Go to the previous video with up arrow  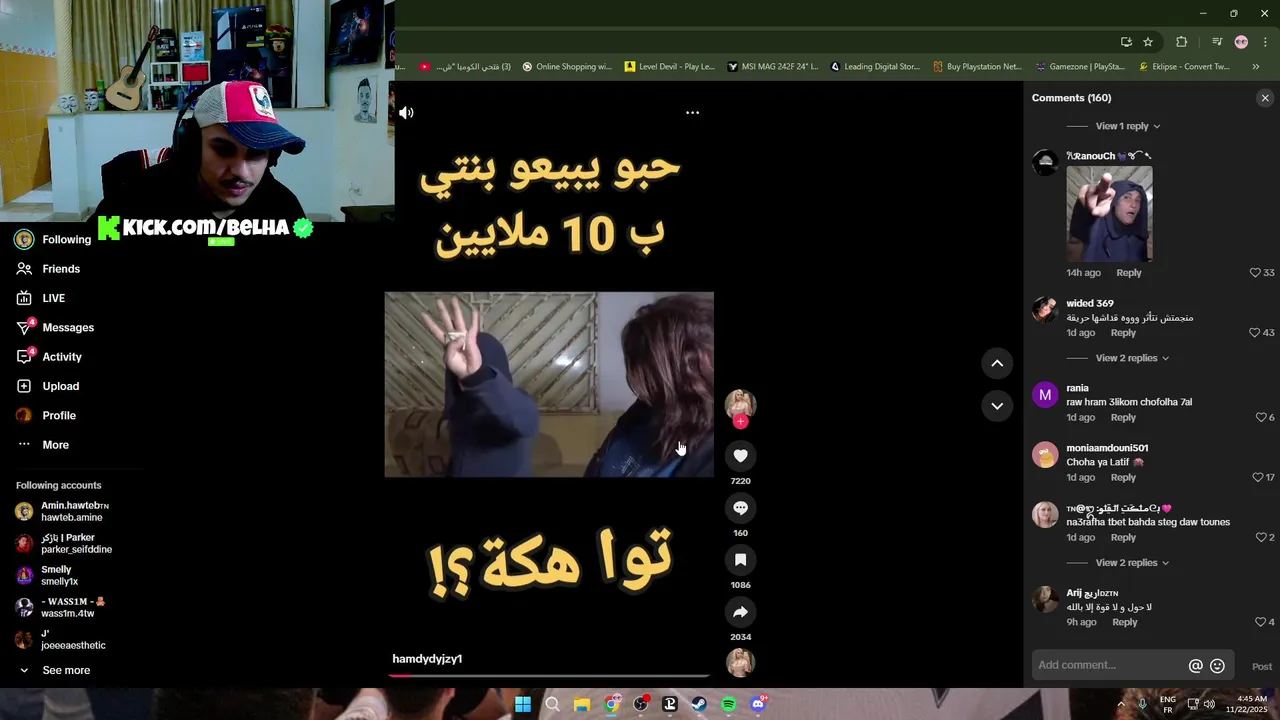click(x=997, y=364)
